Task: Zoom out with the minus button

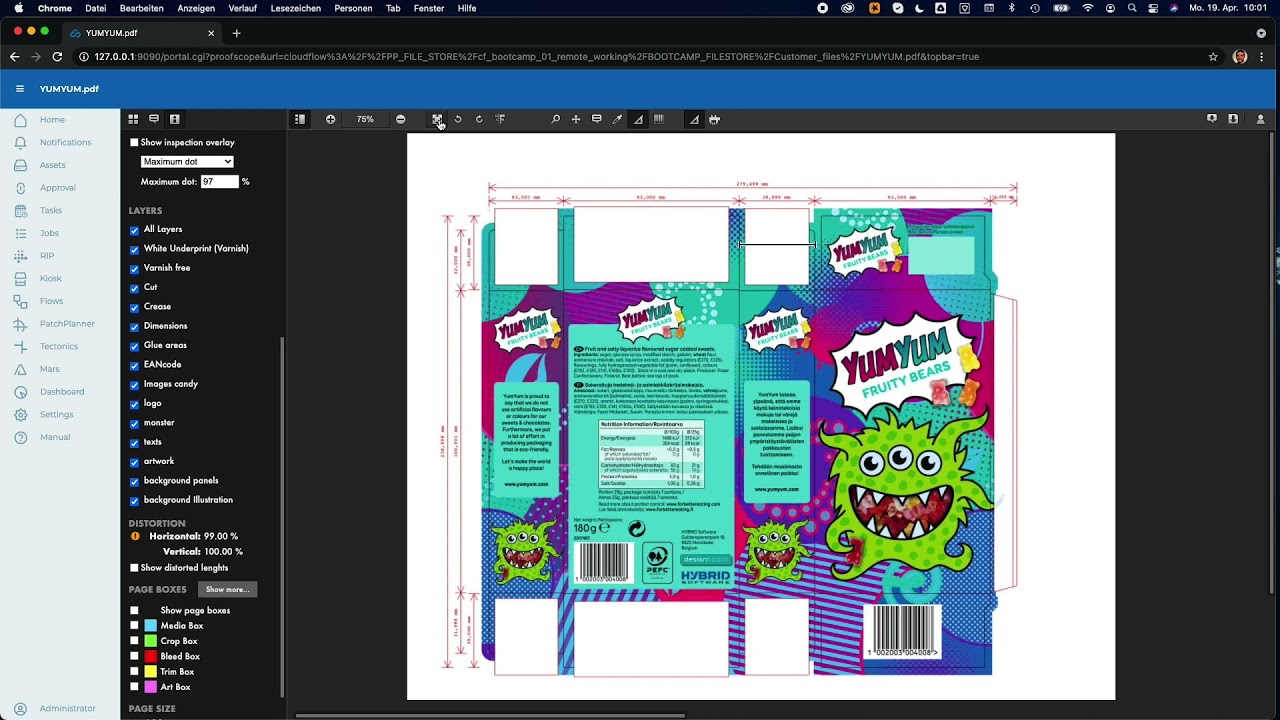Action: coord(401,119)
